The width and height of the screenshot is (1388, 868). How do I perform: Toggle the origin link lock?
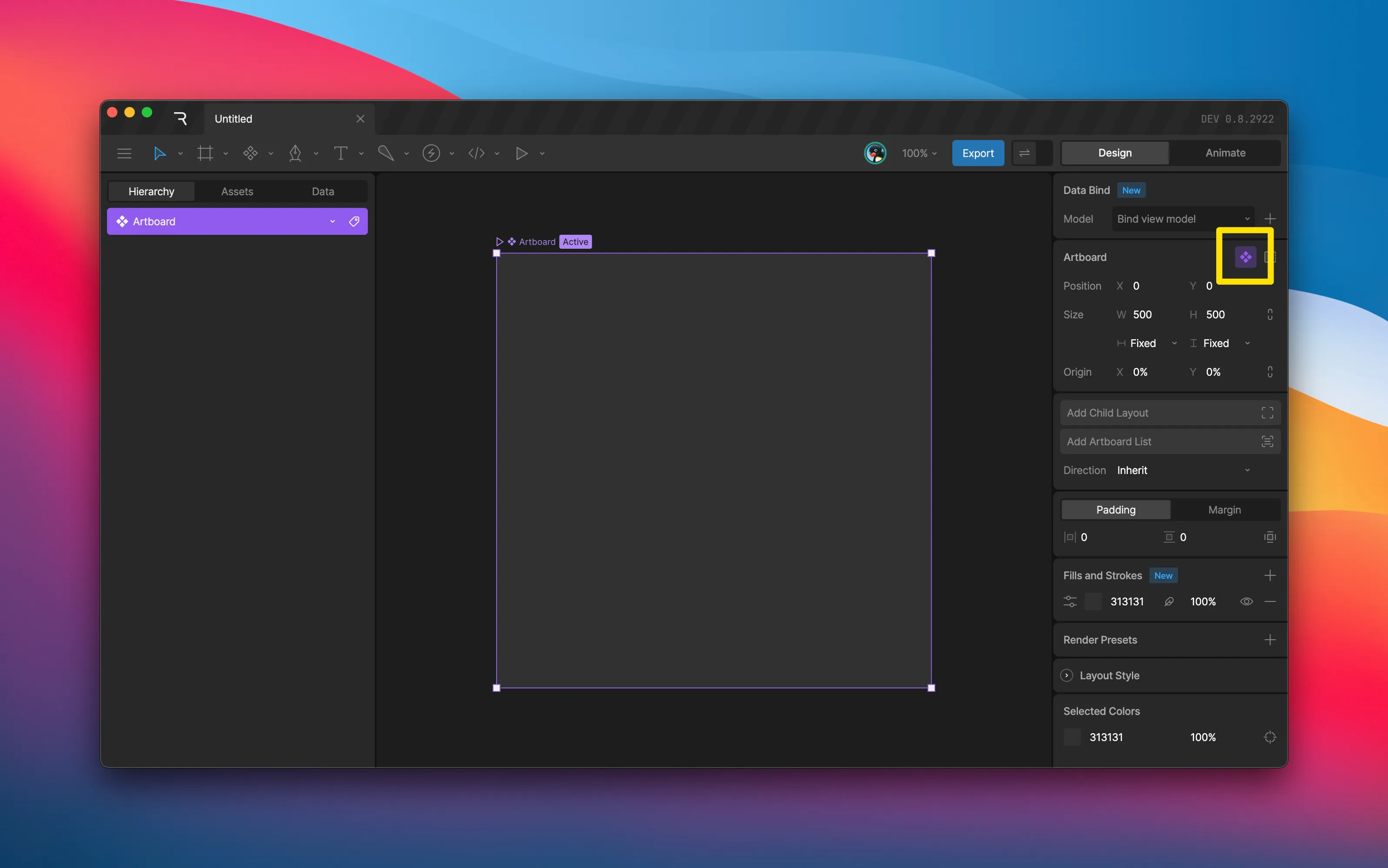click(x=1270, y=372)
